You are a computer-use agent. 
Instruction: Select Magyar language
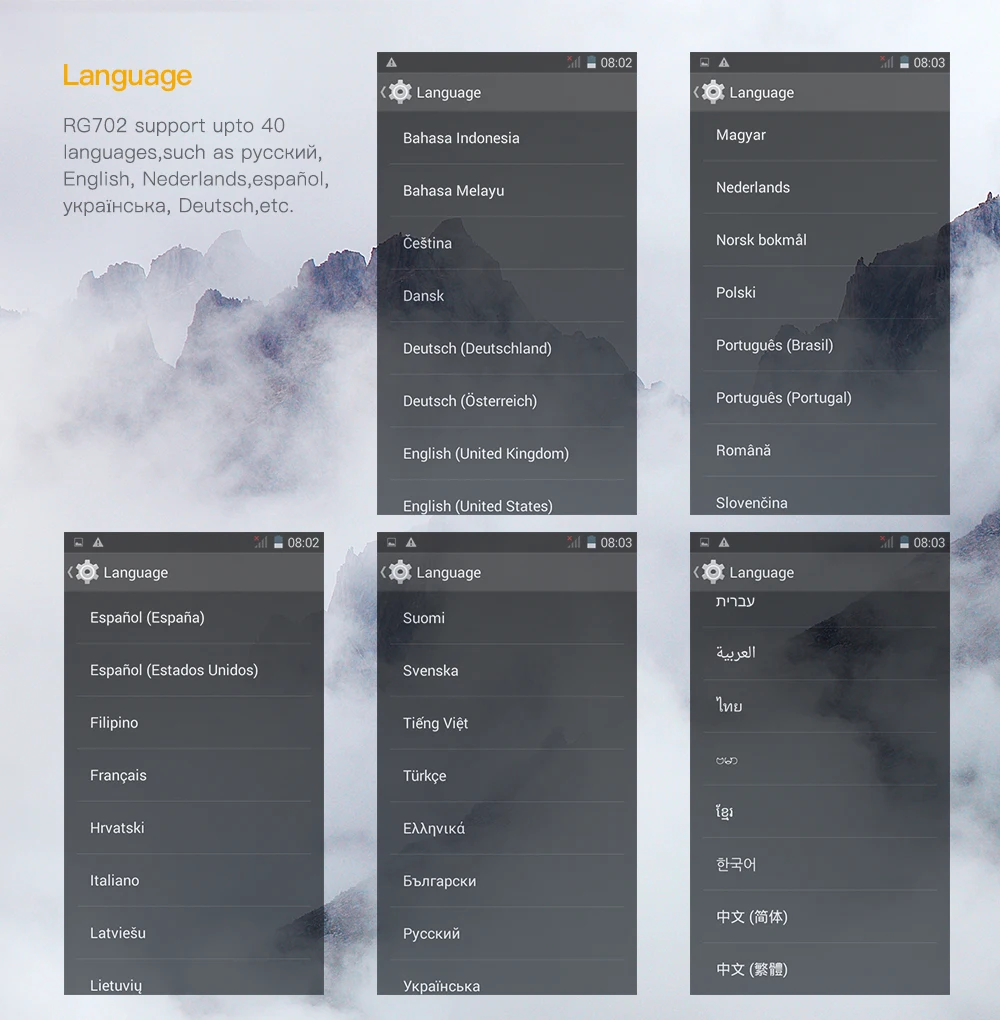(820, 135)
